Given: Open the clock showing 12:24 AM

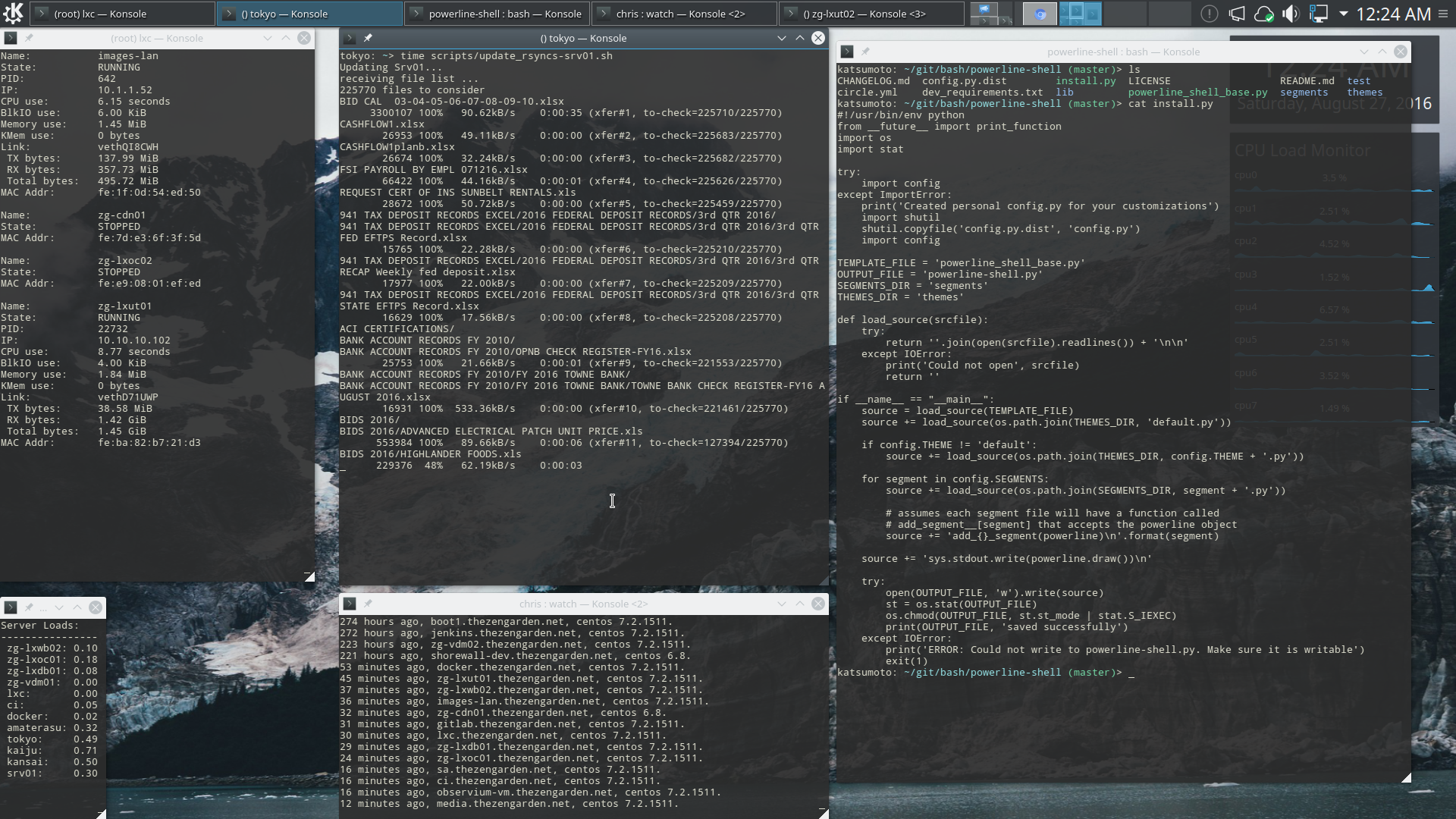Looking at the screenshot, I should [1393, 14].
